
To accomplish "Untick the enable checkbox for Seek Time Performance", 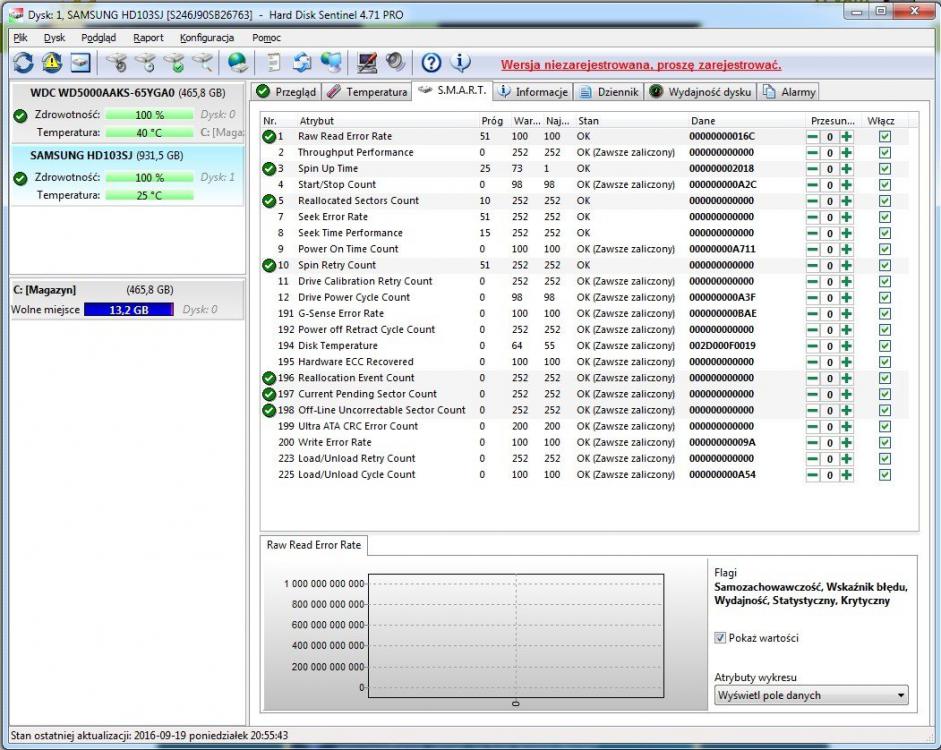I will pyautogui.click(x=885, y=233).
